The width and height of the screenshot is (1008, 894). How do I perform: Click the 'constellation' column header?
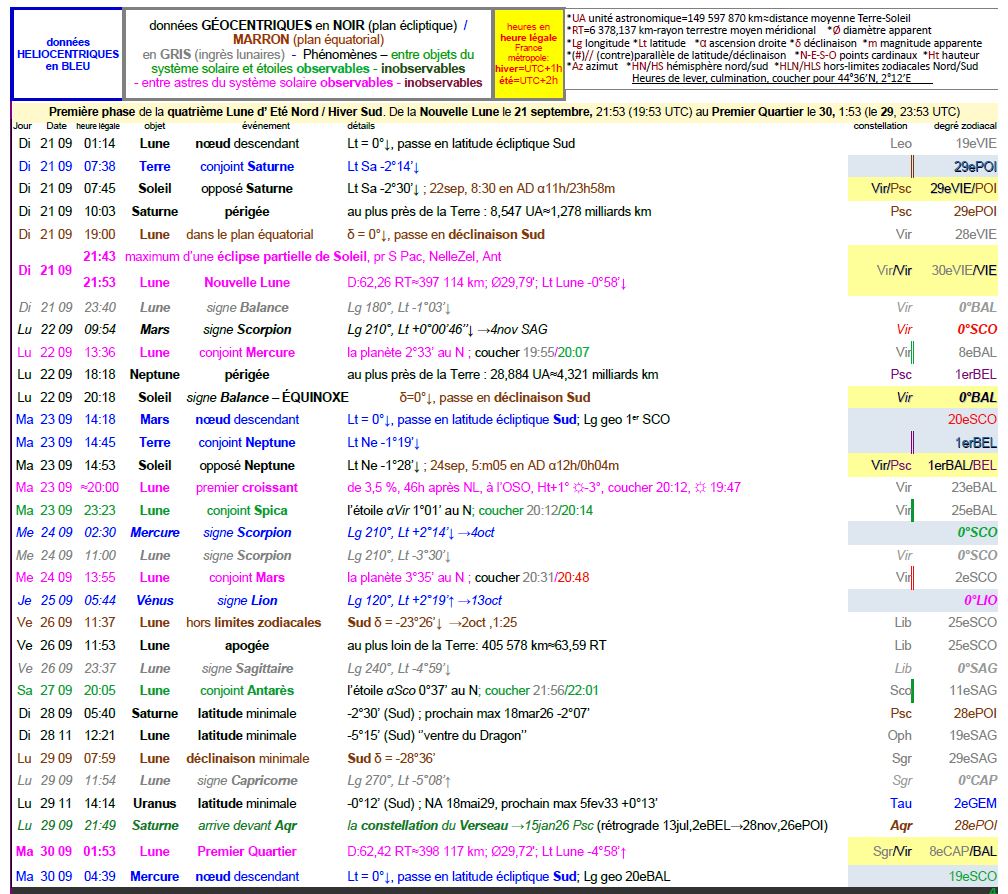(x=880, y=126)
